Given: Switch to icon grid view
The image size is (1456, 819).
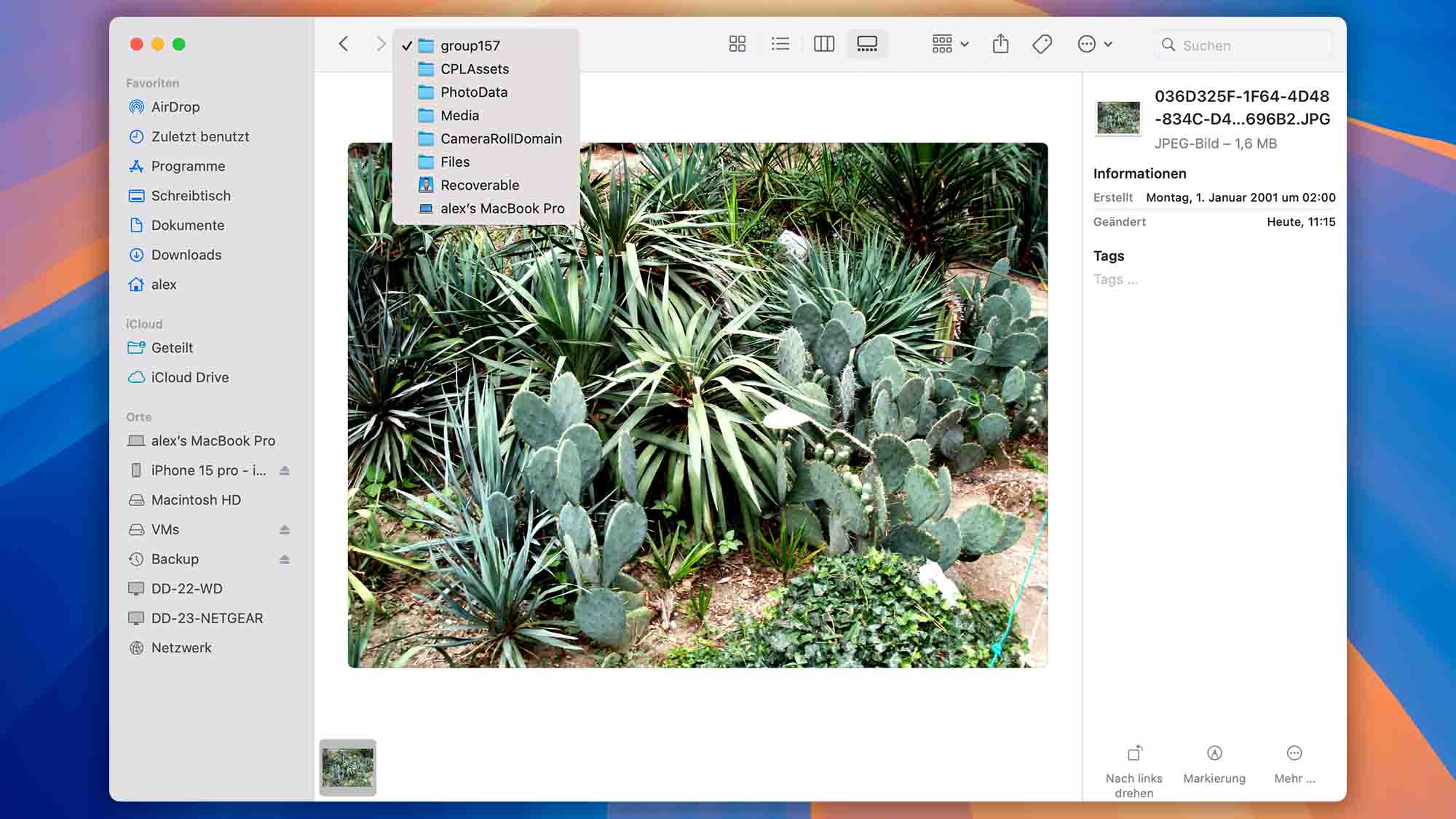Looking at the screenshot, I should (x=737, y=44).
